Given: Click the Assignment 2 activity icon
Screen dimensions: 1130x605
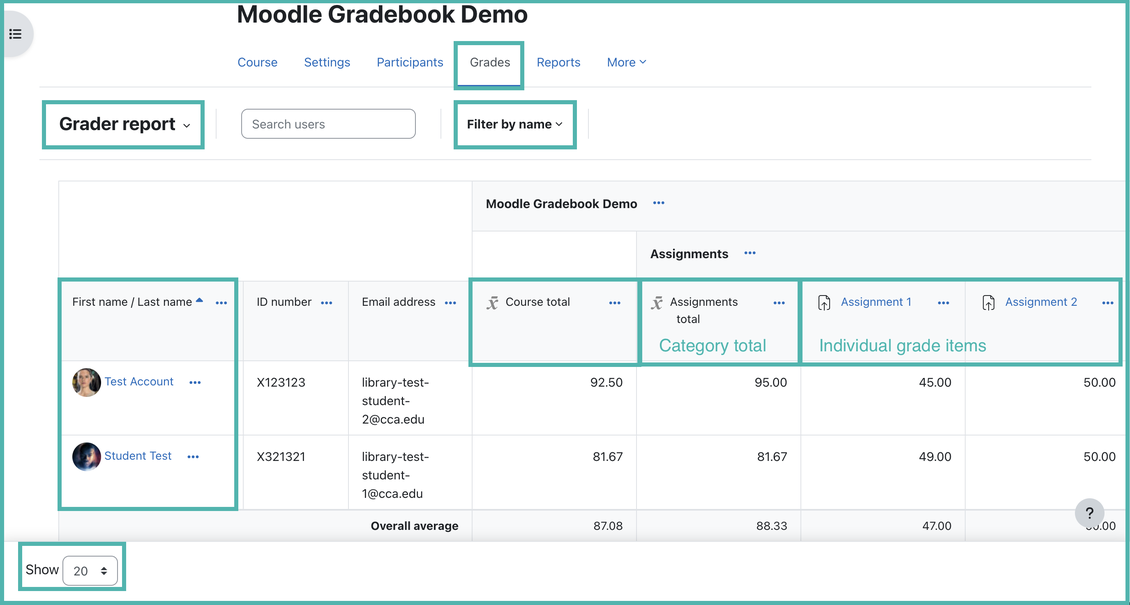Looking at the screenshot, I should point(988,302).
